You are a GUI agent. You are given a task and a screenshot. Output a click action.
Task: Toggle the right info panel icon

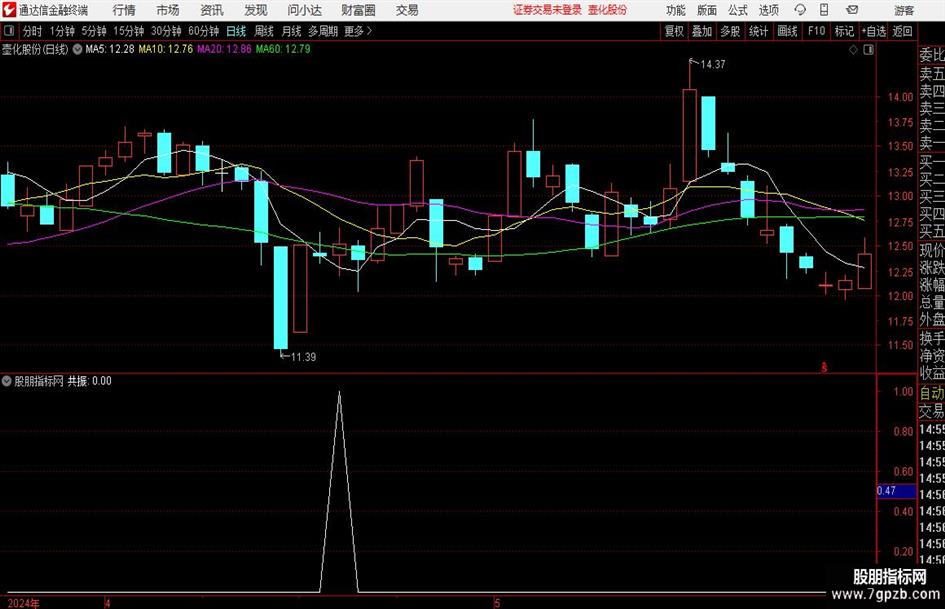coord(868,50)
